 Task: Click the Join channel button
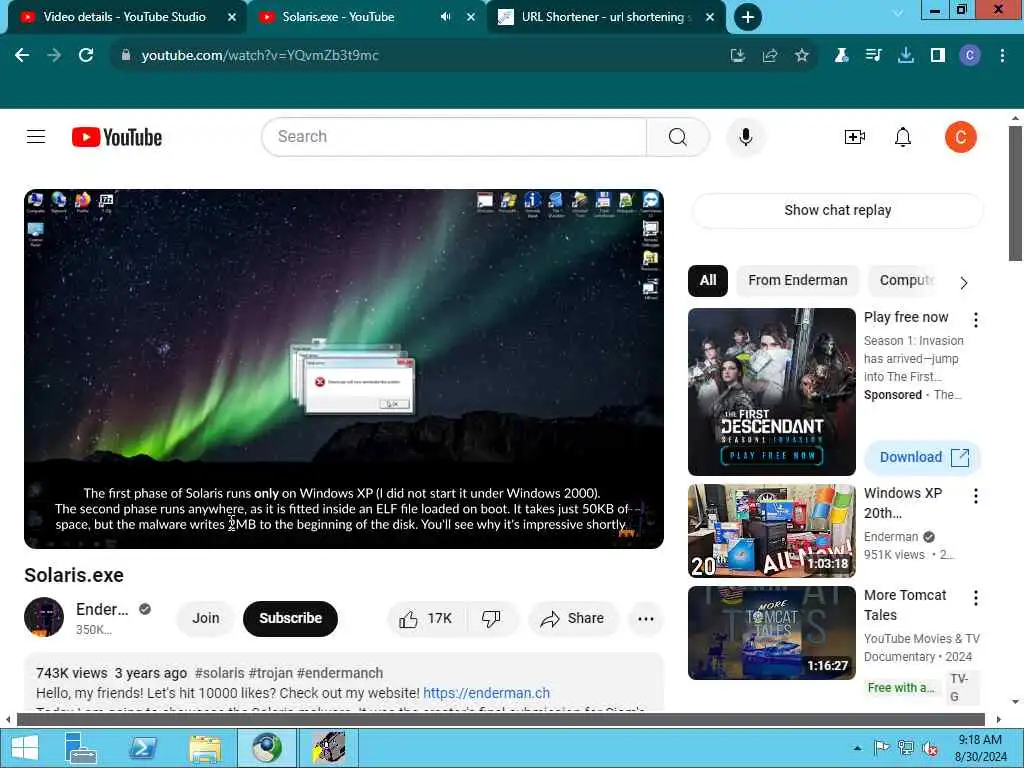206,618
